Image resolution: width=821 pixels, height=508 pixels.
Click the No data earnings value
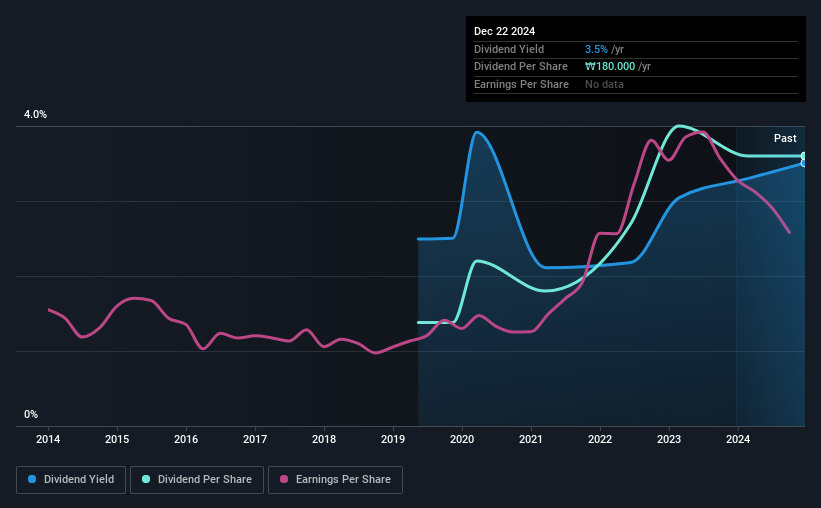[604, 84]
